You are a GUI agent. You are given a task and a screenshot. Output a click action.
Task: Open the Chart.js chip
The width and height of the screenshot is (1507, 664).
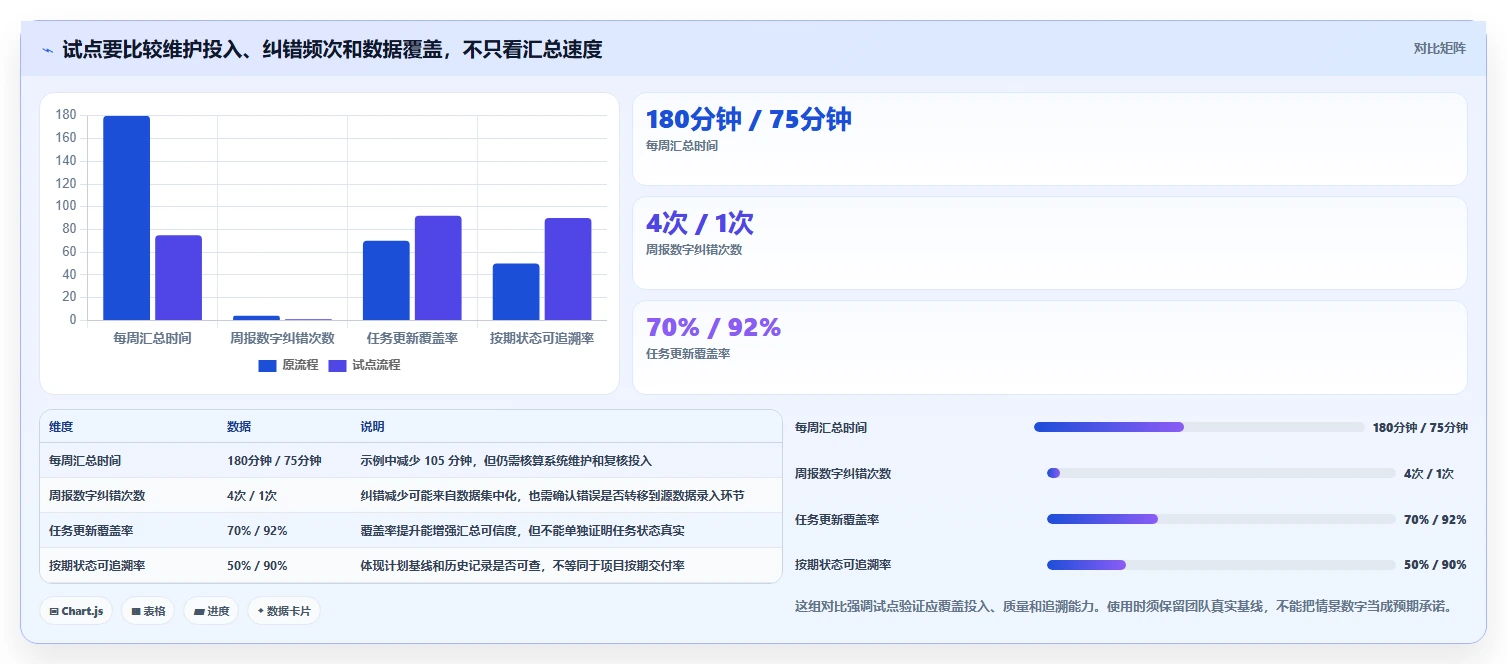coord(76,611)
